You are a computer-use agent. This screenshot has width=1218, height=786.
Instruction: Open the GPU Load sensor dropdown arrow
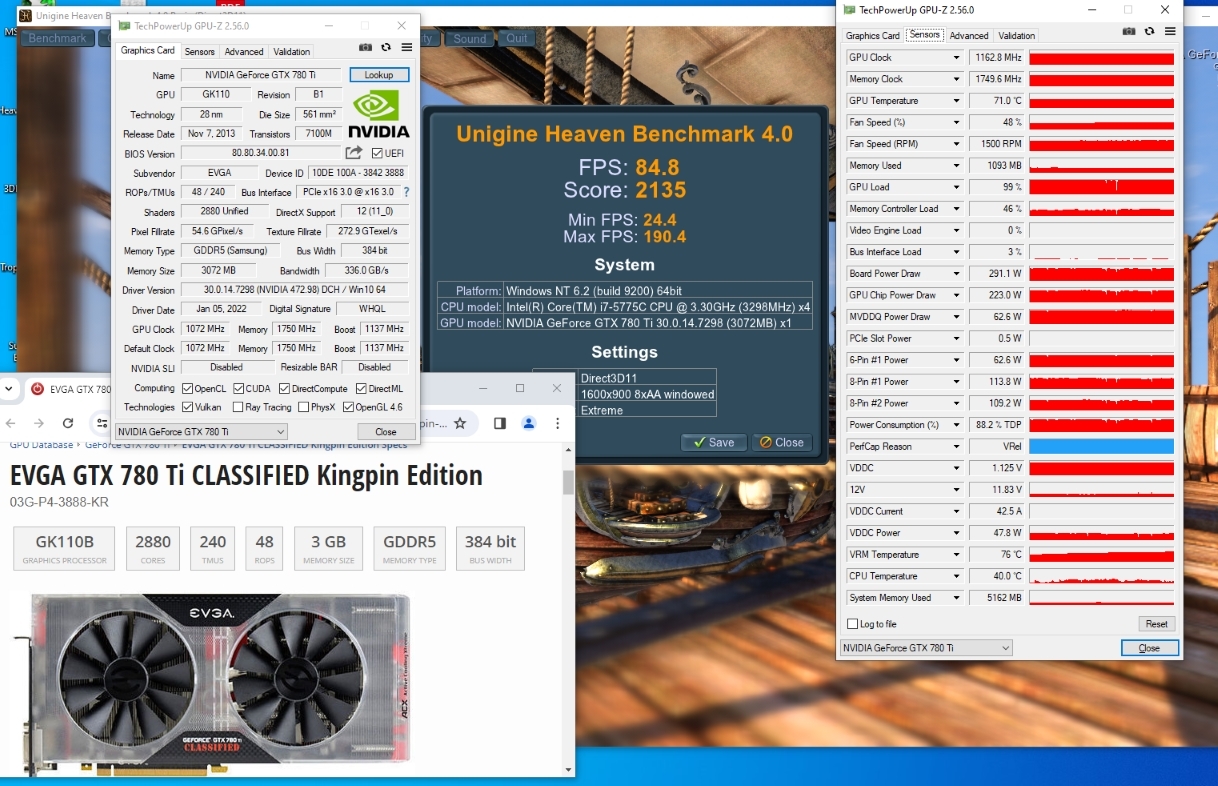pyautogui.click(x=956, y=187)
